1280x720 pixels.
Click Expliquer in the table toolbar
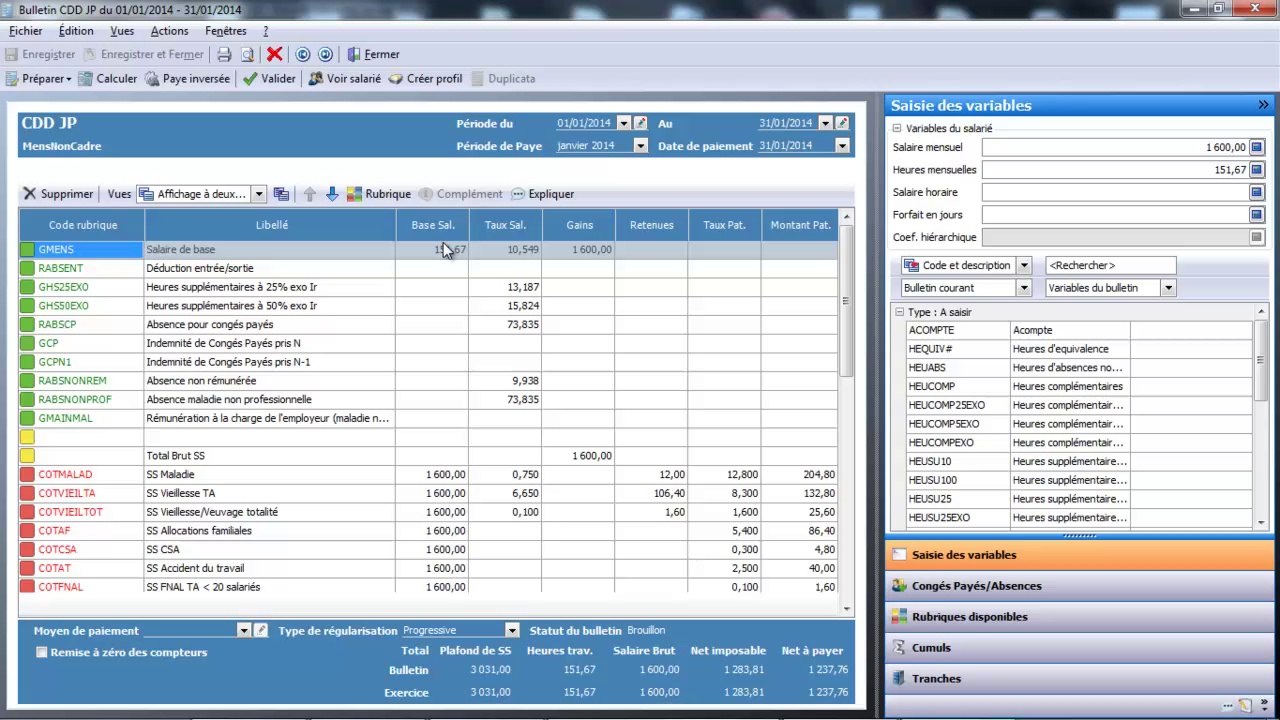pos(542,194)
